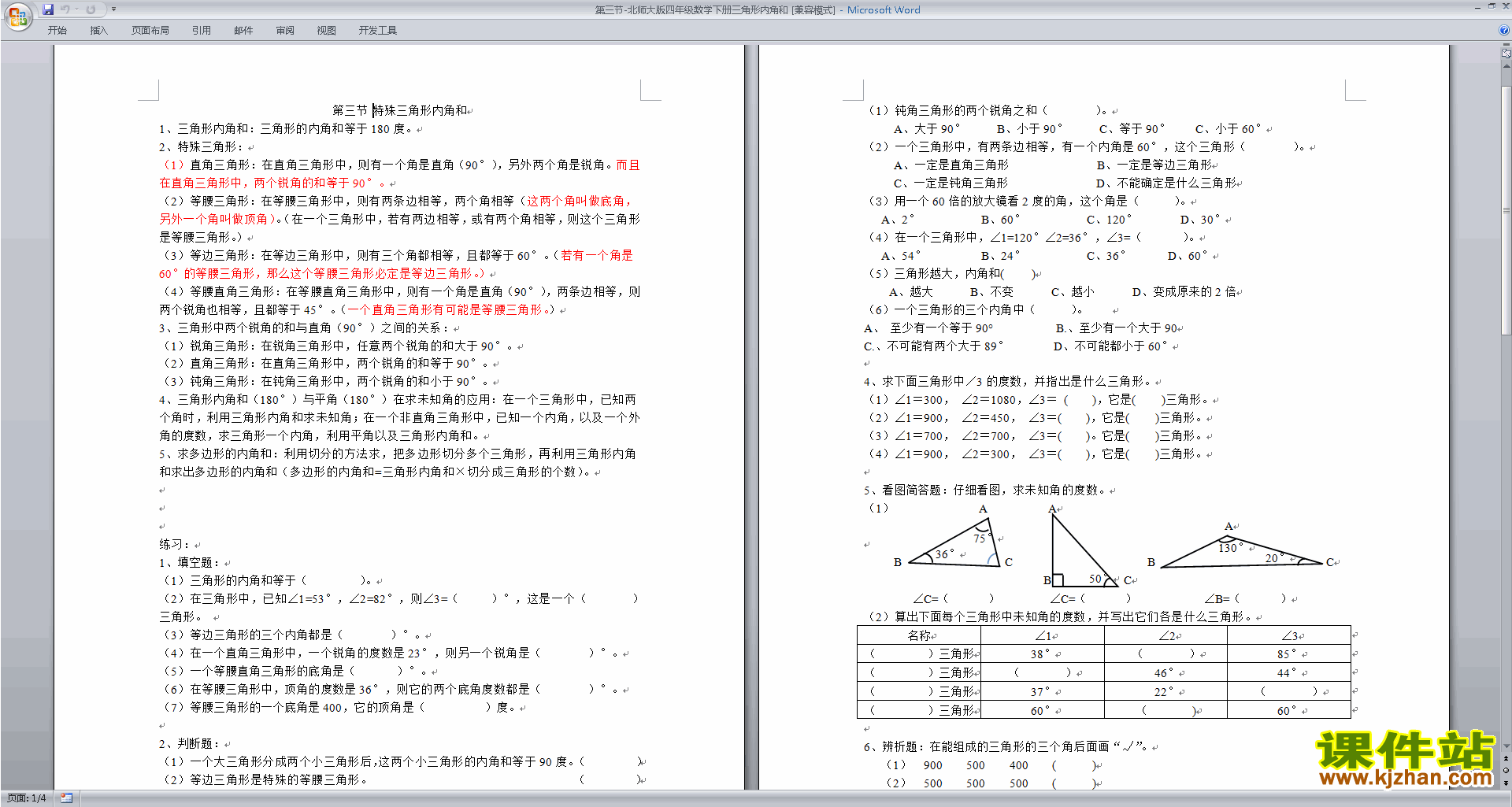The width and height of the screenshot is (1512, 807).
Task: Click option C、120° in question 3
Action: [1109, 220]
